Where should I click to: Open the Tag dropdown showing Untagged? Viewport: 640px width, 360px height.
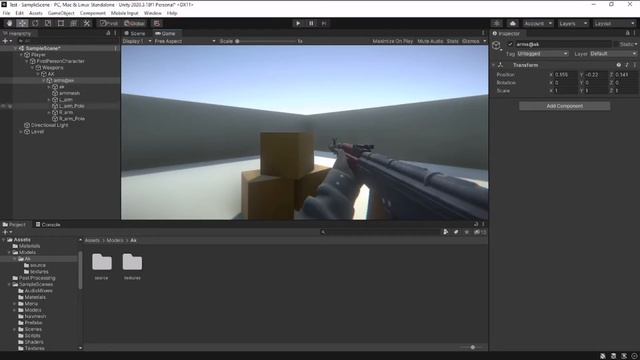(x=542, y=53)
